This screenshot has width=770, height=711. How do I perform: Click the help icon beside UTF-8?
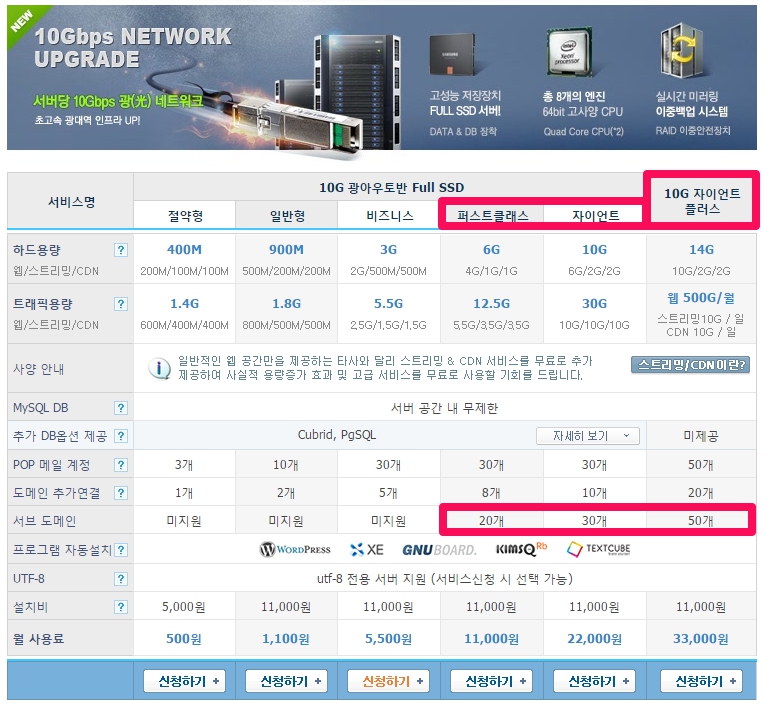[x=121, y=578]
